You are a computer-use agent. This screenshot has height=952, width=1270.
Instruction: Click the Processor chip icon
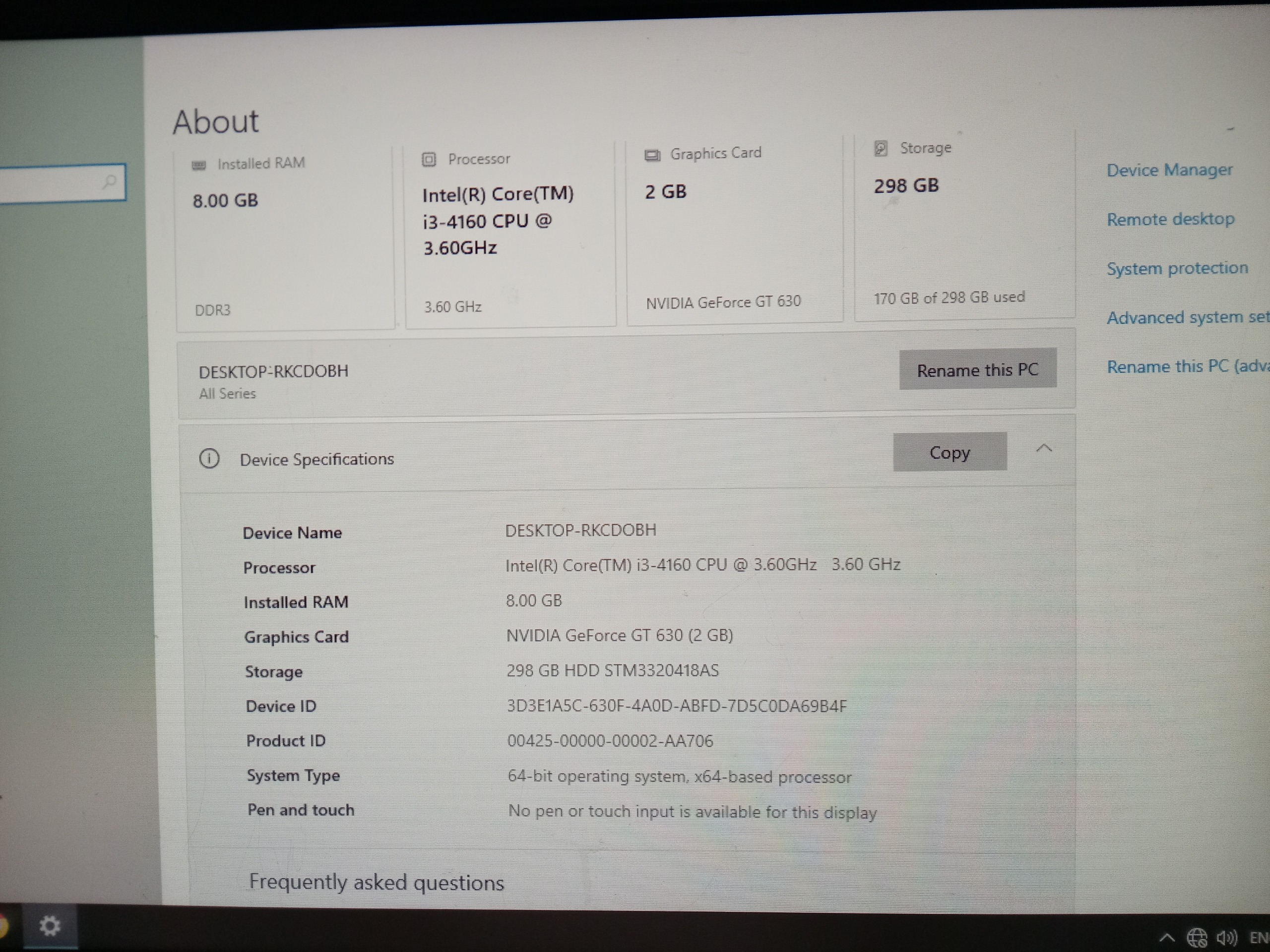[429, 159]
